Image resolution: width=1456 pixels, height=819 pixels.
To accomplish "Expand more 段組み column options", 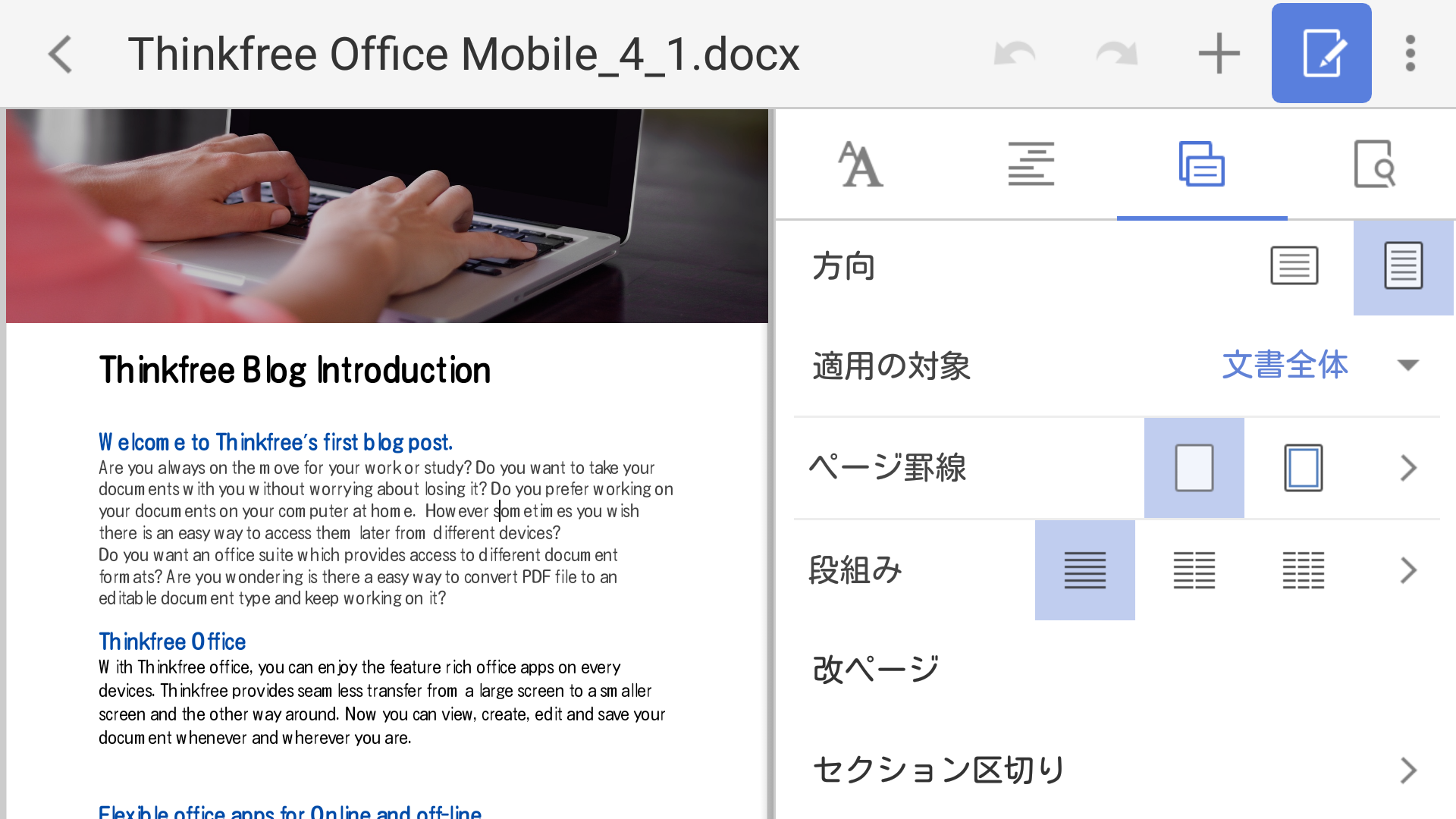I will click(x=1408, y=570).
